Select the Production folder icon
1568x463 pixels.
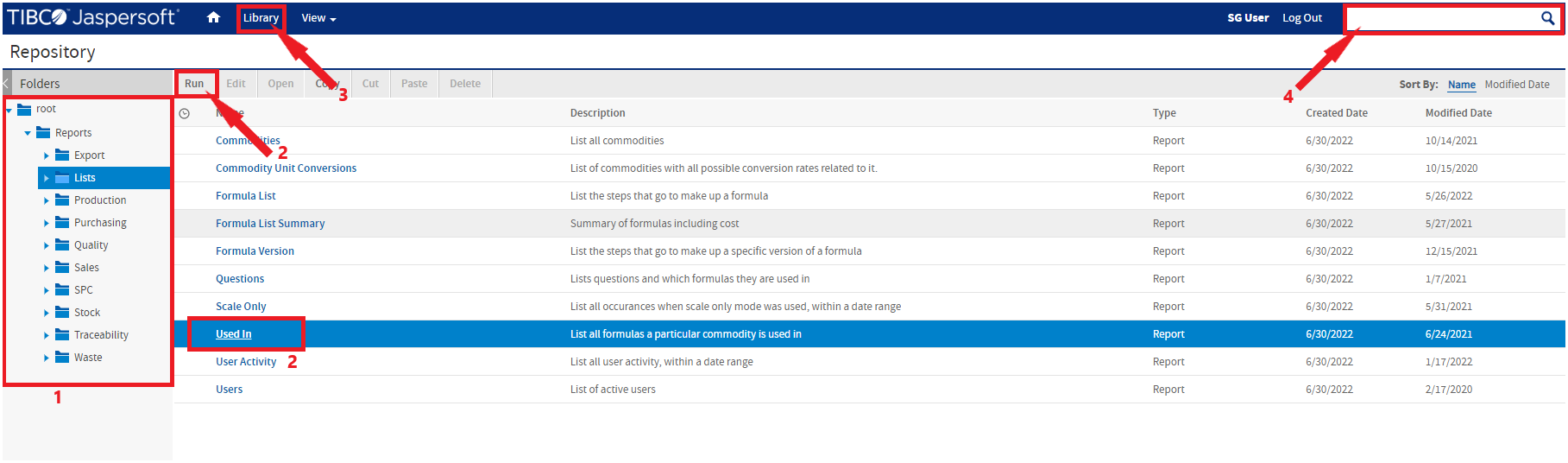[x=62, y=200]
